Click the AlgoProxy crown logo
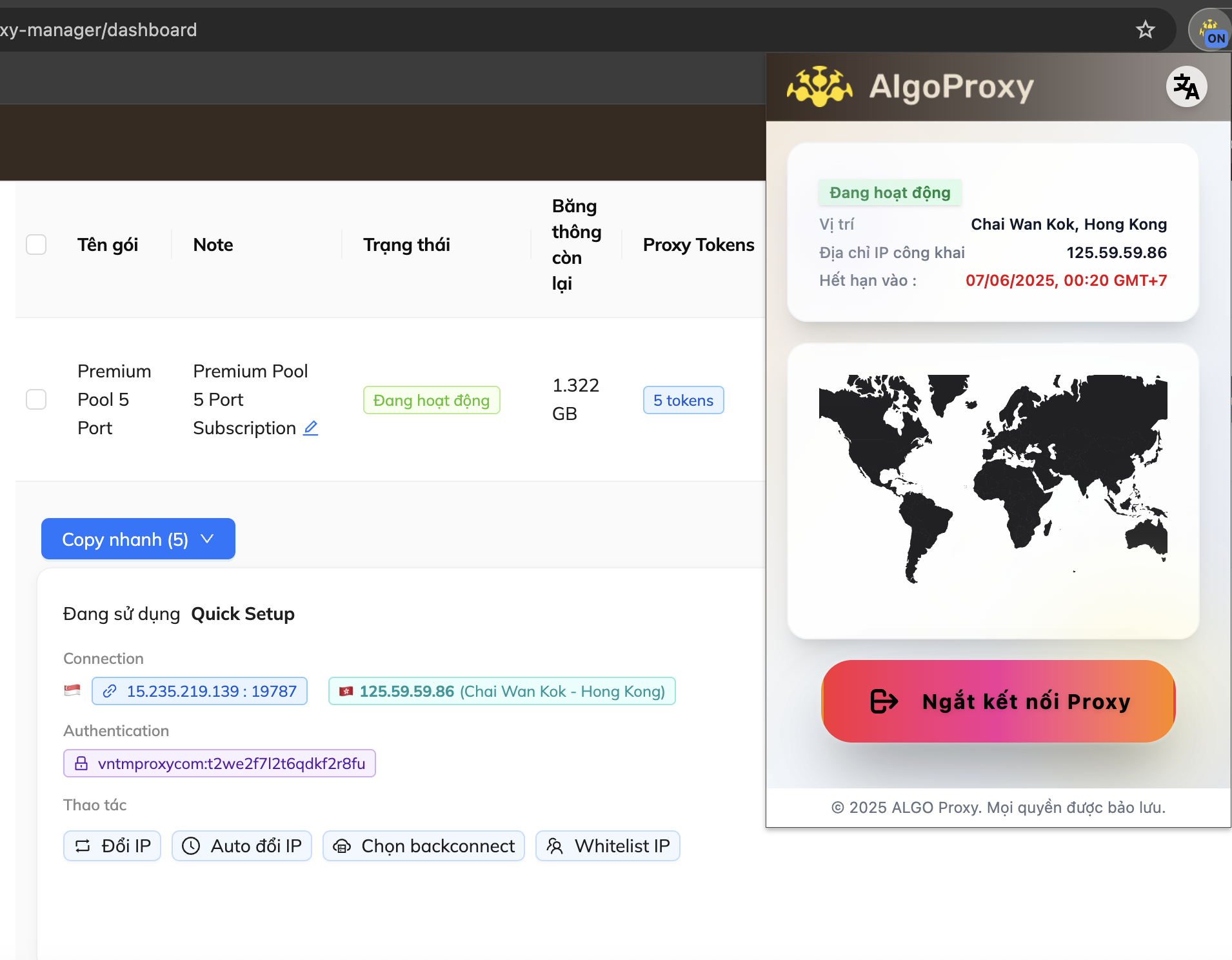This screenshot has width=1232, height=960. coord(819,87)
